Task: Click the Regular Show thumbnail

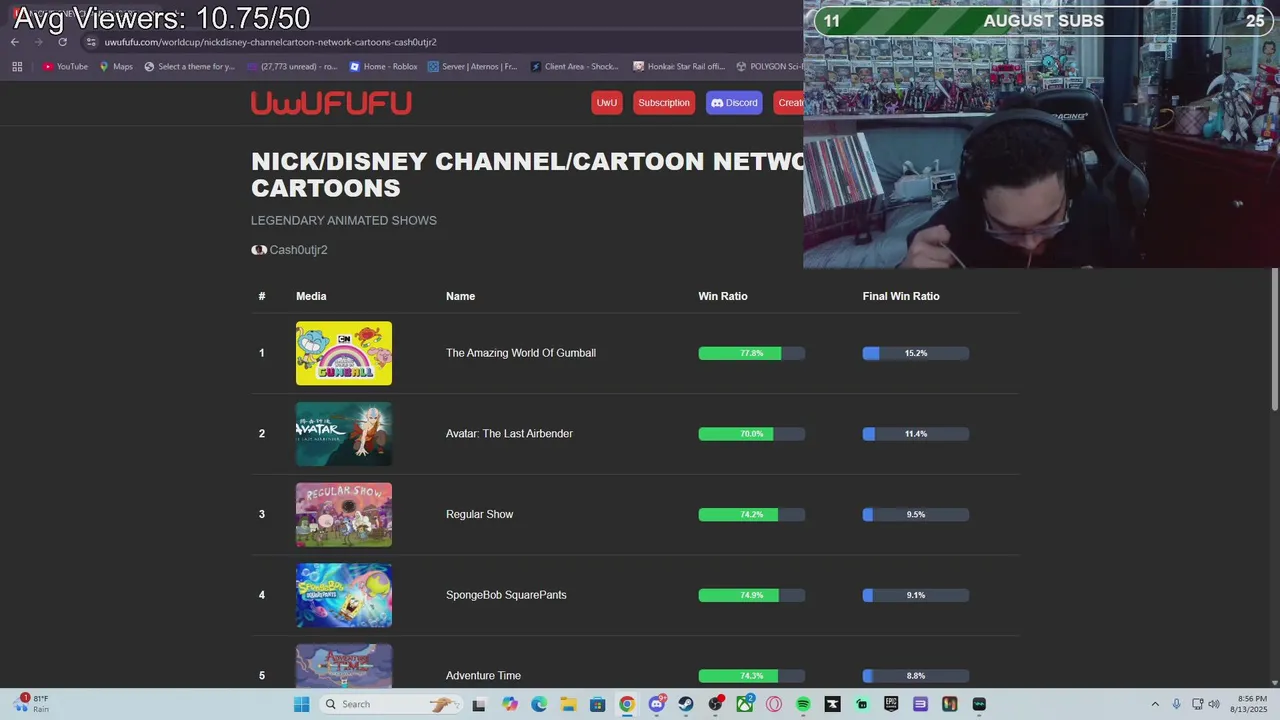Action: point(344,515)
